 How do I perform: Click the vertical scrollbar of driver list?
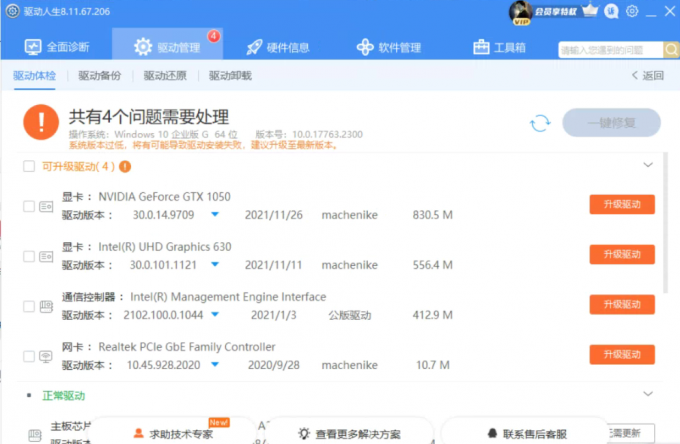pyautogui.click(x=665, y=223)
